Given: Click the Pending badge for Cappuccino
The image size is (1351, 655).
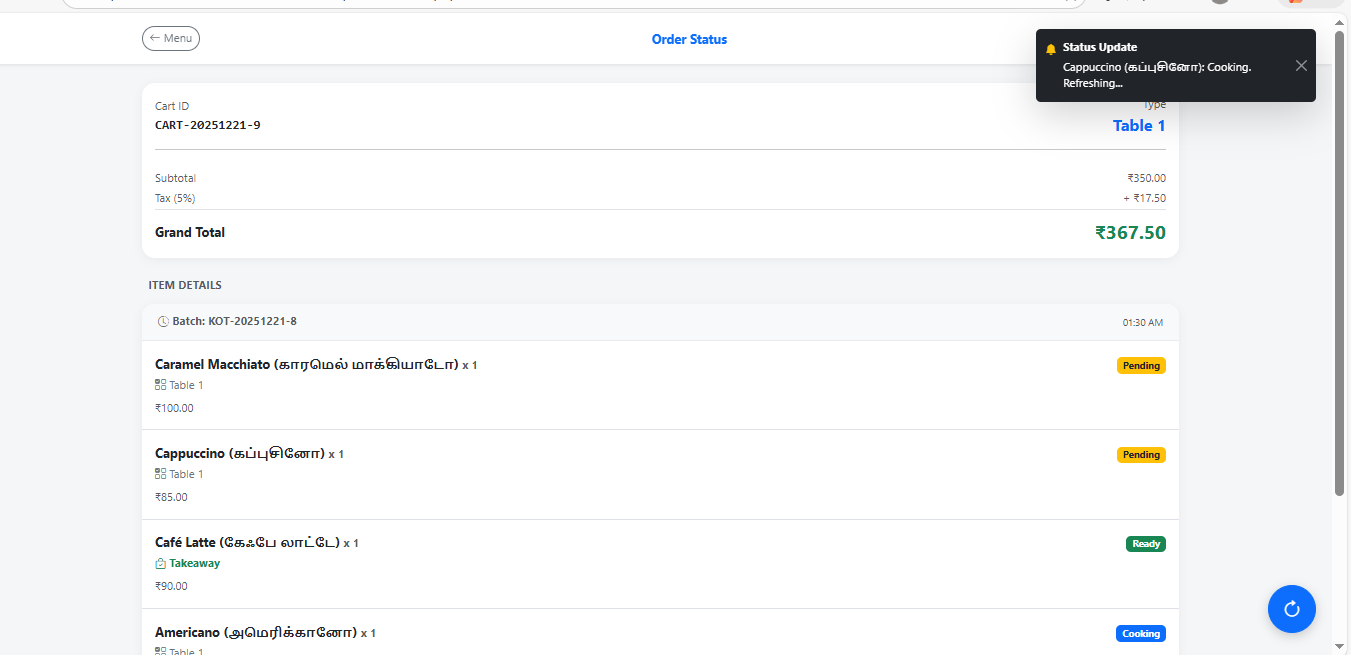Looking at the screenshot, I should [1140, 455].
